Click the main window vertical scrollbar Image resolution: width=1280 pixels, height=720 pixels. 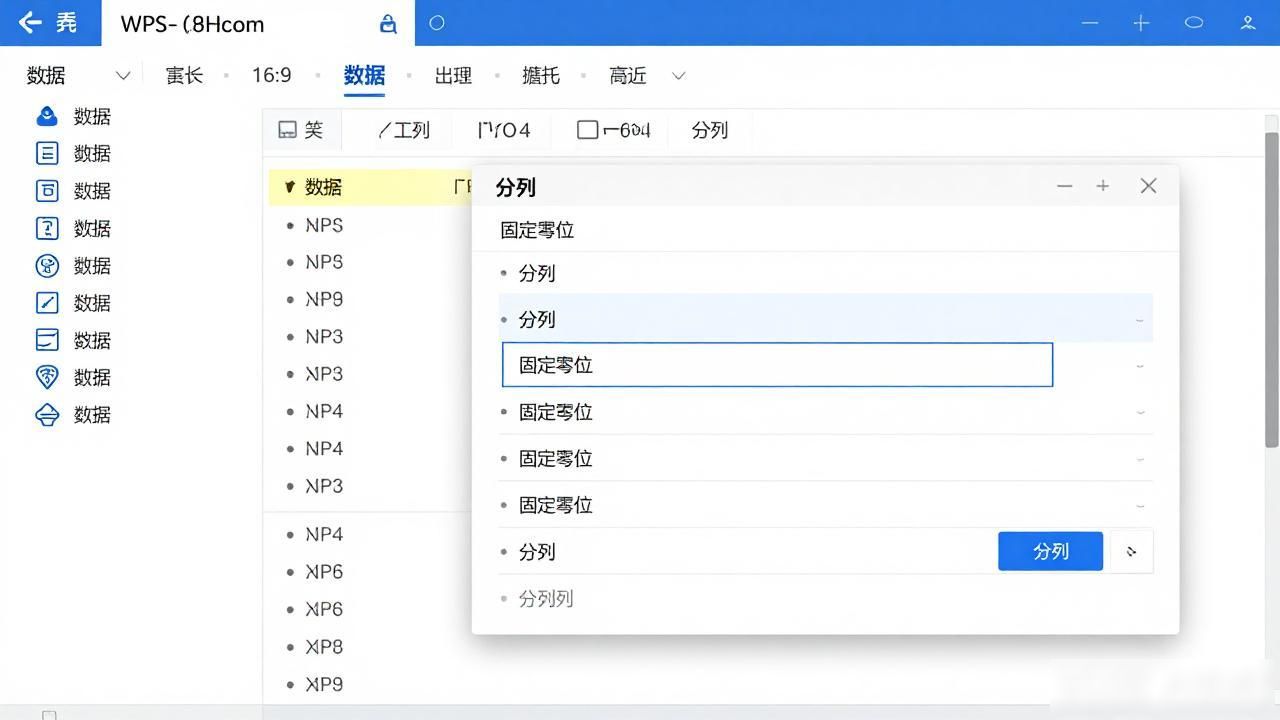1272,290
